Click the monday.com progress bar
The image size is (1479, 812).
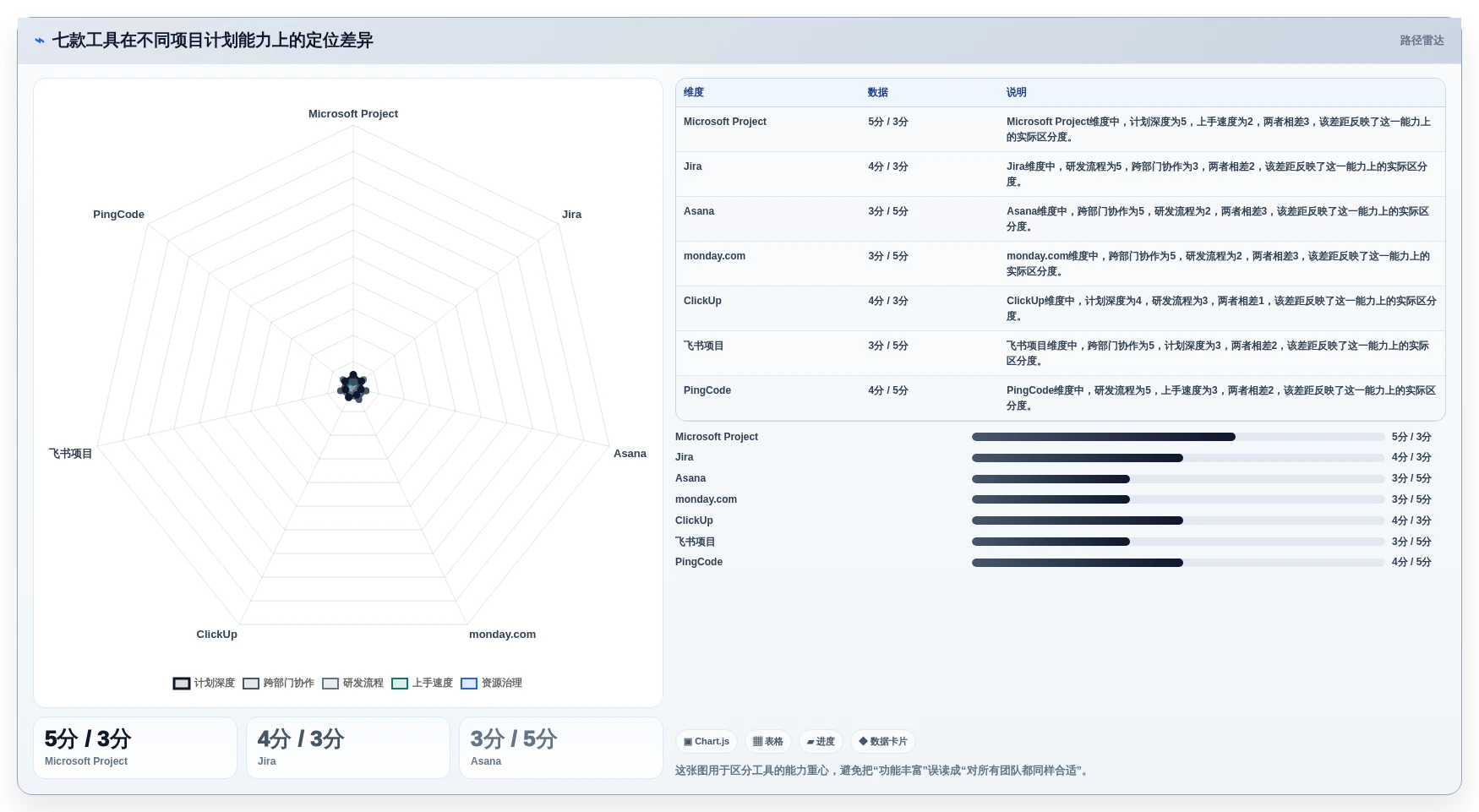[1178, 500]
